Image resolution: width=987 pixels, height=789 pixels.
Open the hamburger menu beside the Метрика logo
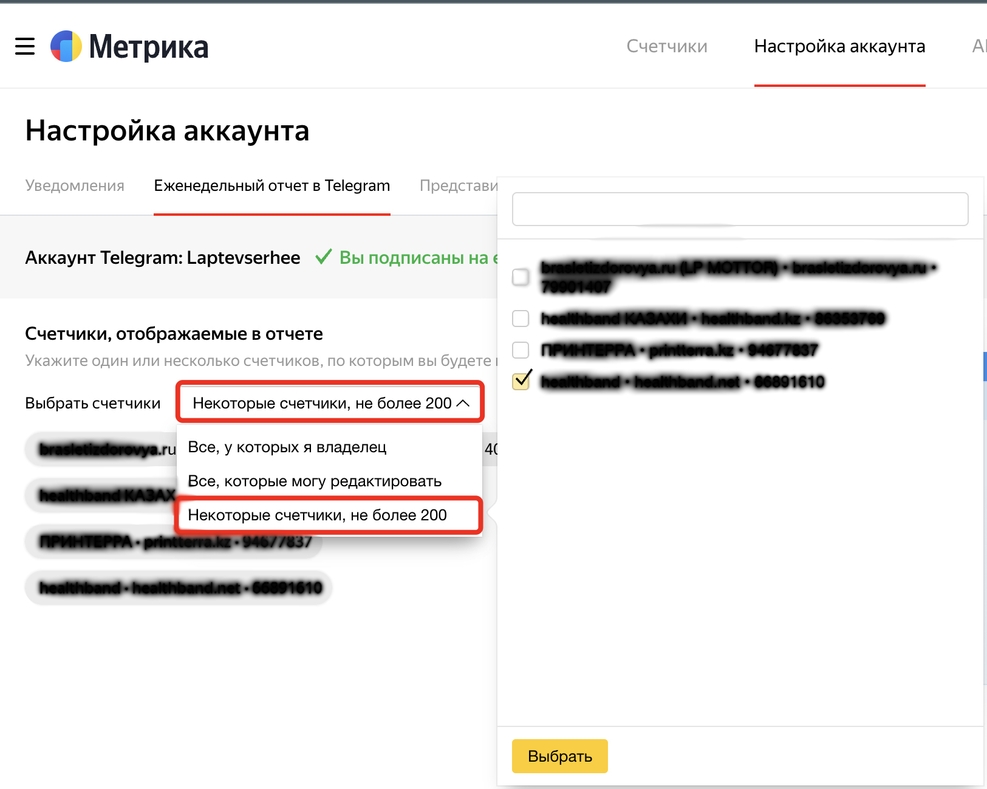coord(25,46)
